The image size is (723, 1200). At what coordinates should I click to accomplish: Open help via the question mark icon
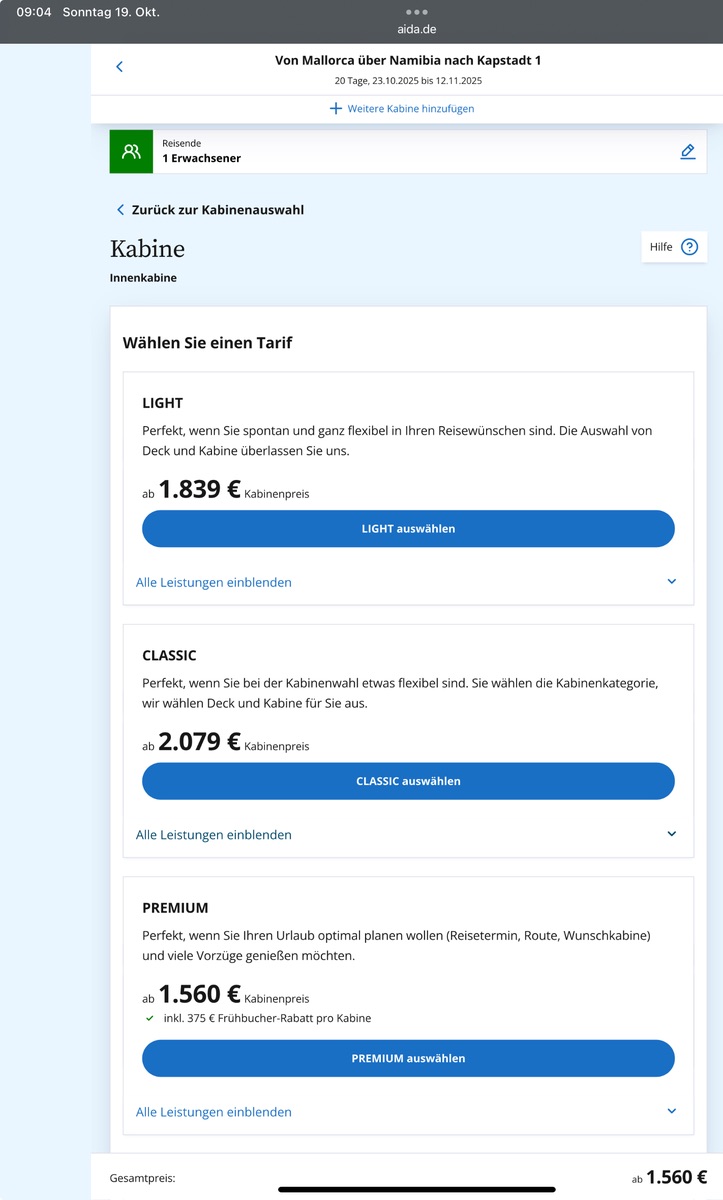pos(689,247)
